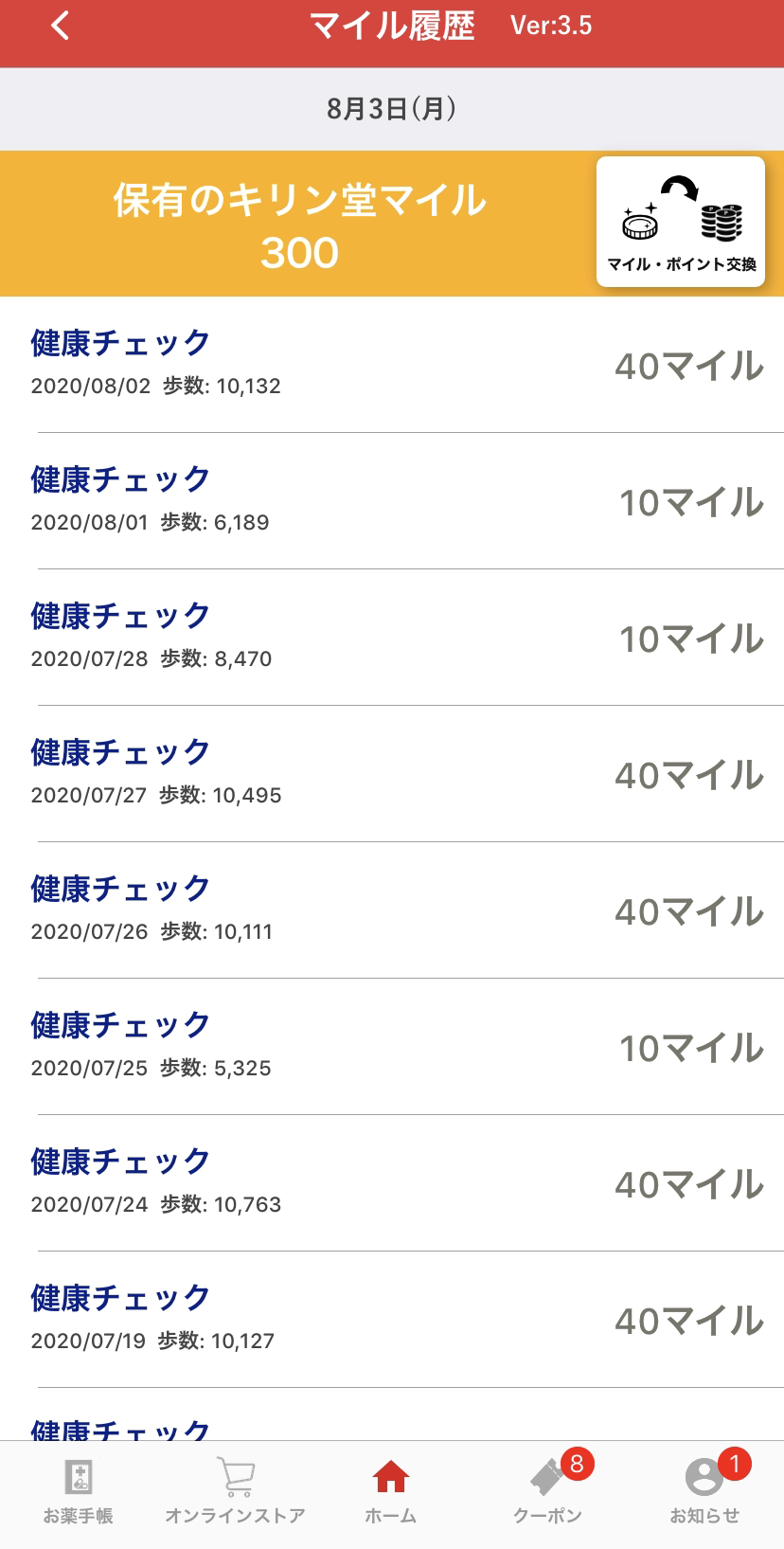Tap the お知らせ badge showing 1
Image resolution: width=784 pixels, height=1549 pixels.
click(734, 1464)
